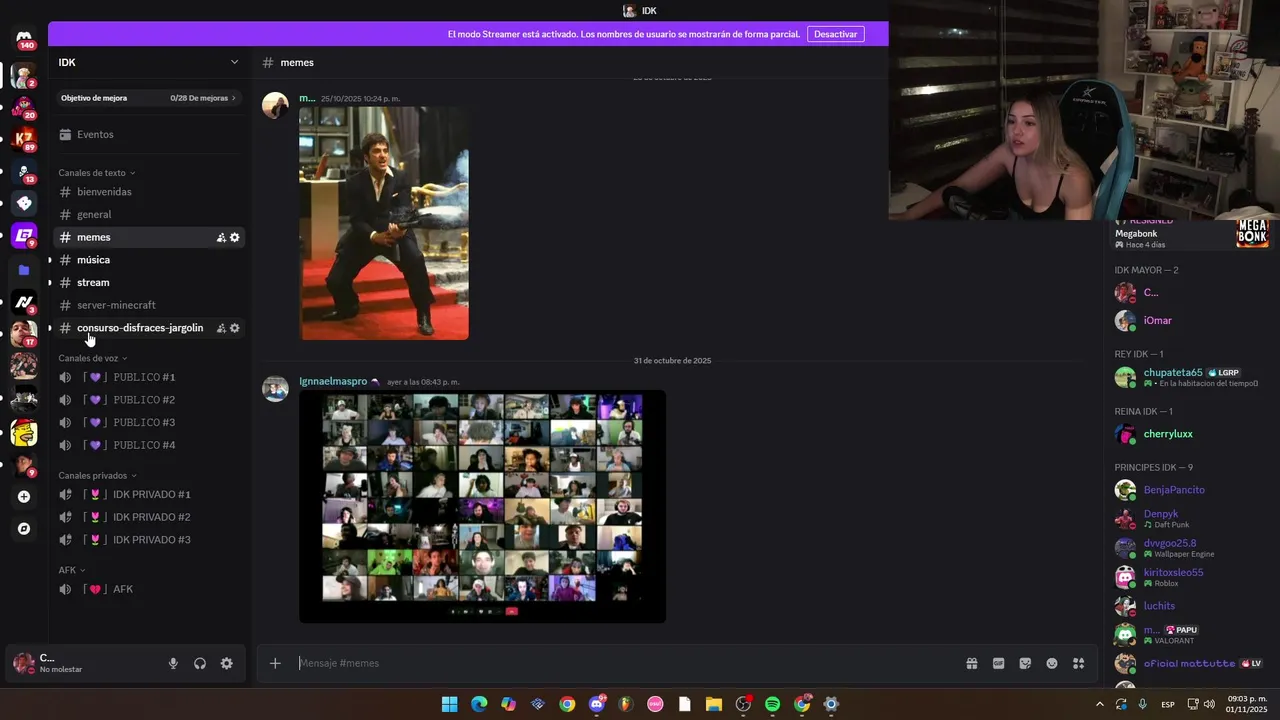The image size is (1280, 720).
Task: Collapse the AFK category
Action: pyautogui.click(x=71, y=570)
